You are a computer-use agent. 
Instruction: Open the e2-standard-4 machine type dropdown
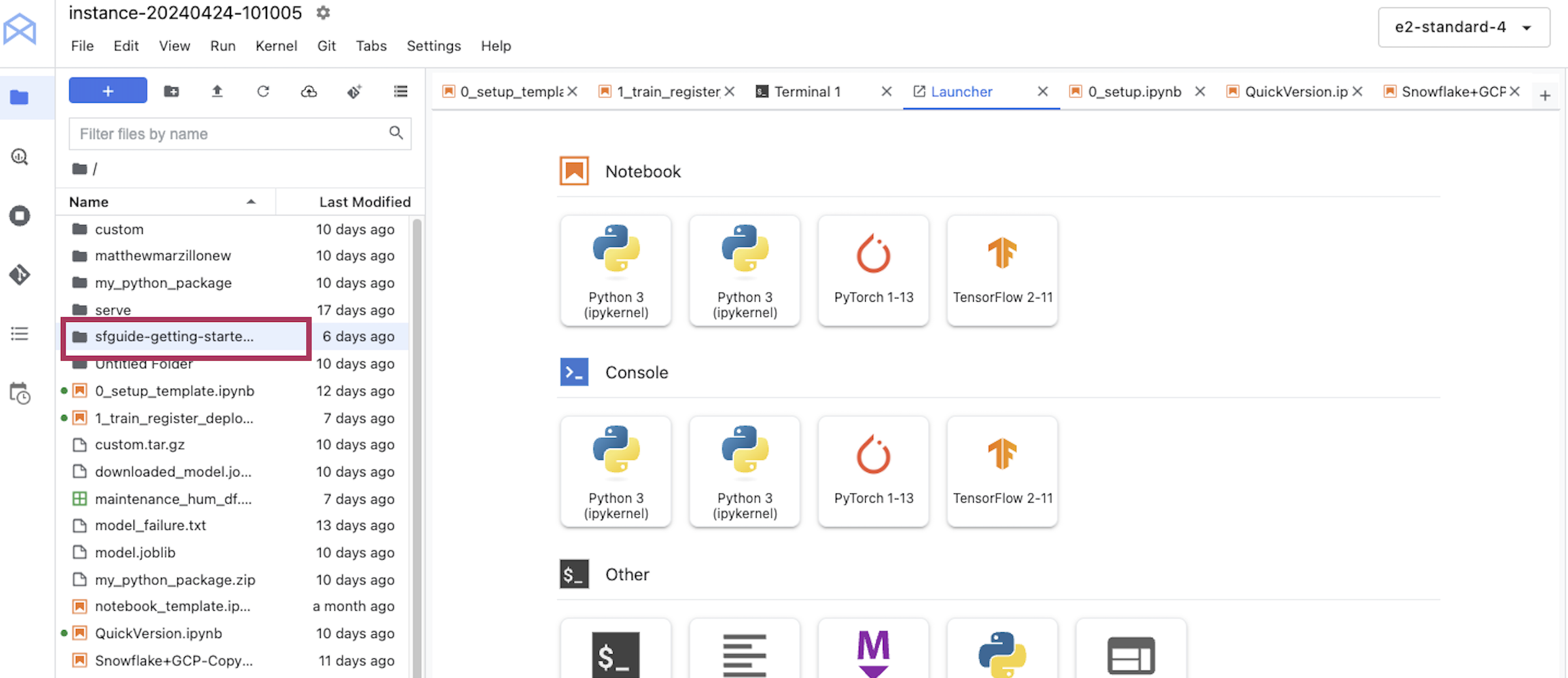coord(1463,27)
